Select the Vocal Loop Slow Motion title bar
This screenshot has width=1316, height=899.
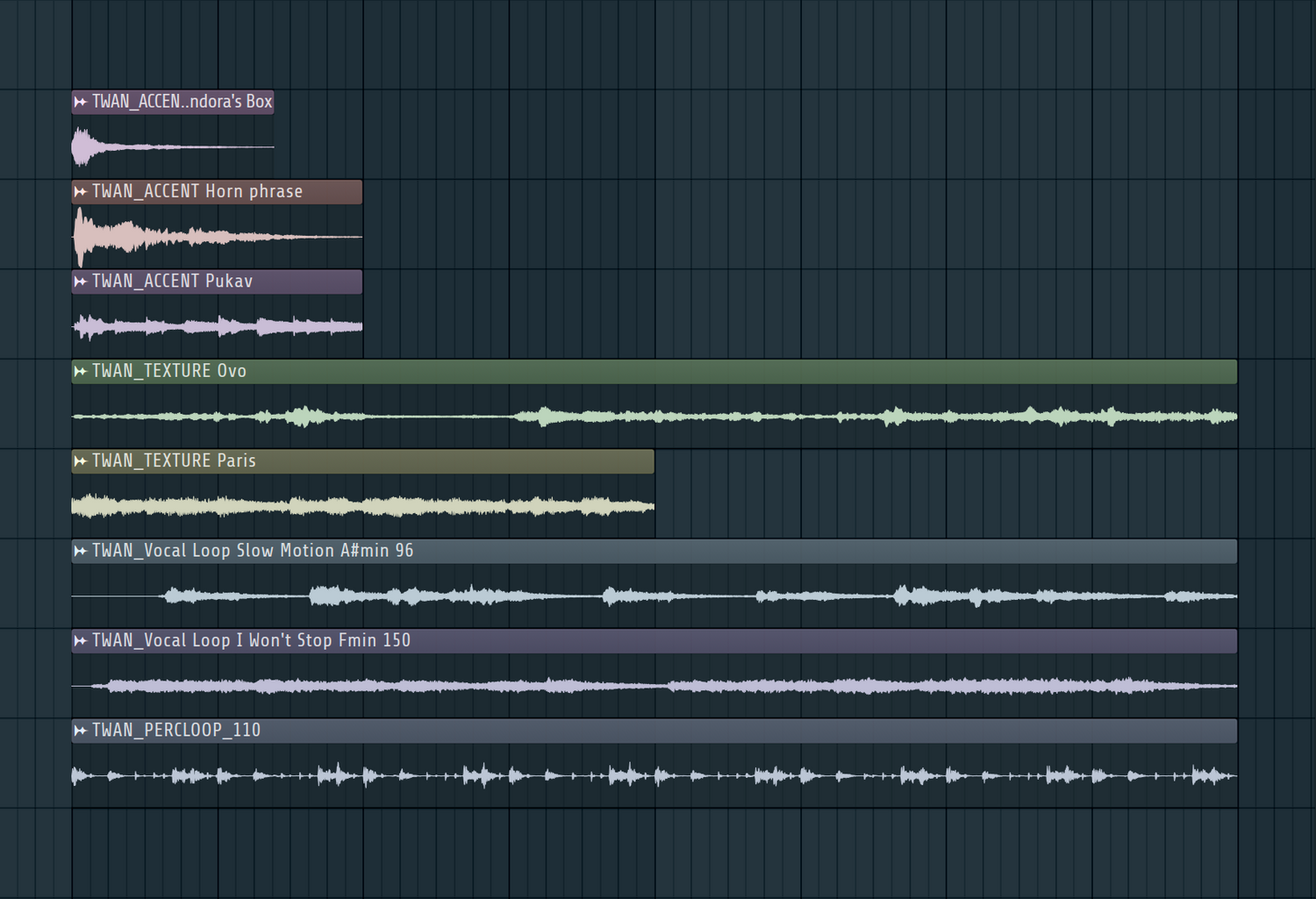coord(253,552)
